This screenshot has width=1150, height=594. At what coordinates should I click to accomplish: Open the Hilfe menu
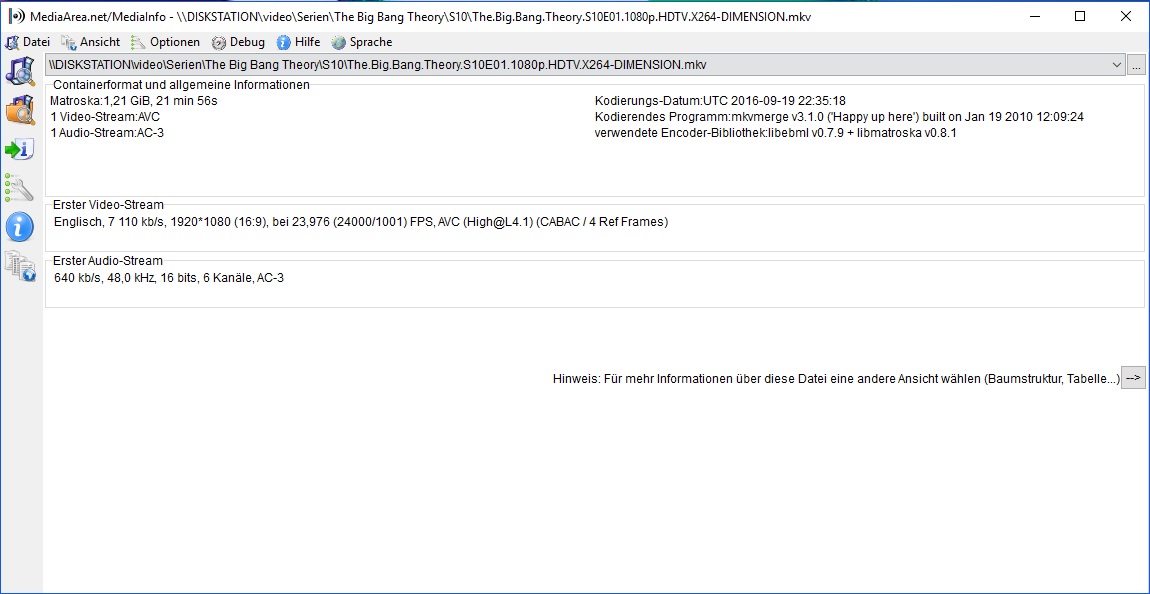click(x=299, y=42)
